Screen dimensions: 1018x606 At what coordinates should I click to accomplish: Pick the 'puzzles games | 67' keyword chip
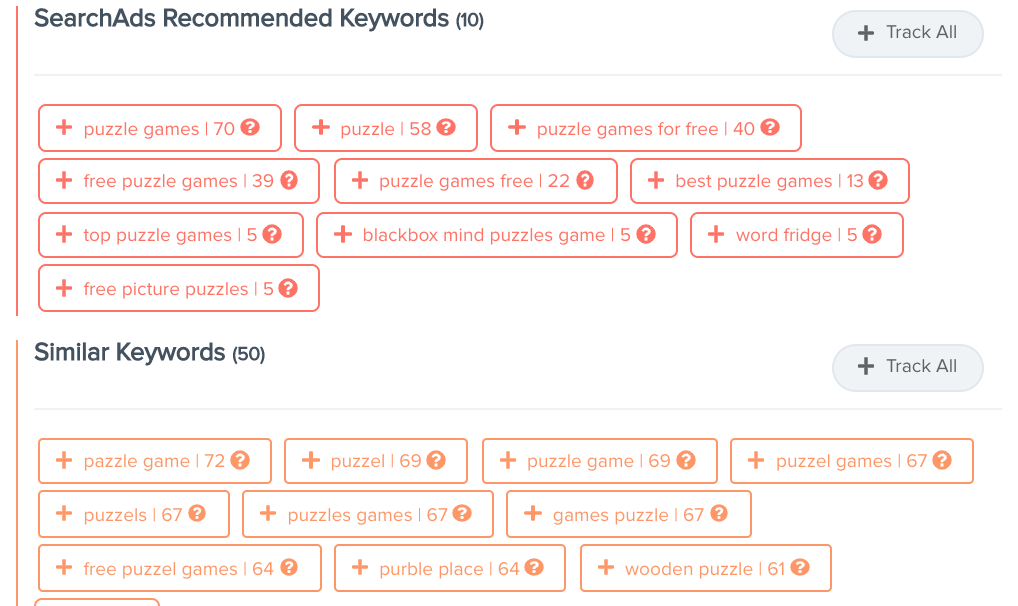pyautogui.click(x=367, y=515)
